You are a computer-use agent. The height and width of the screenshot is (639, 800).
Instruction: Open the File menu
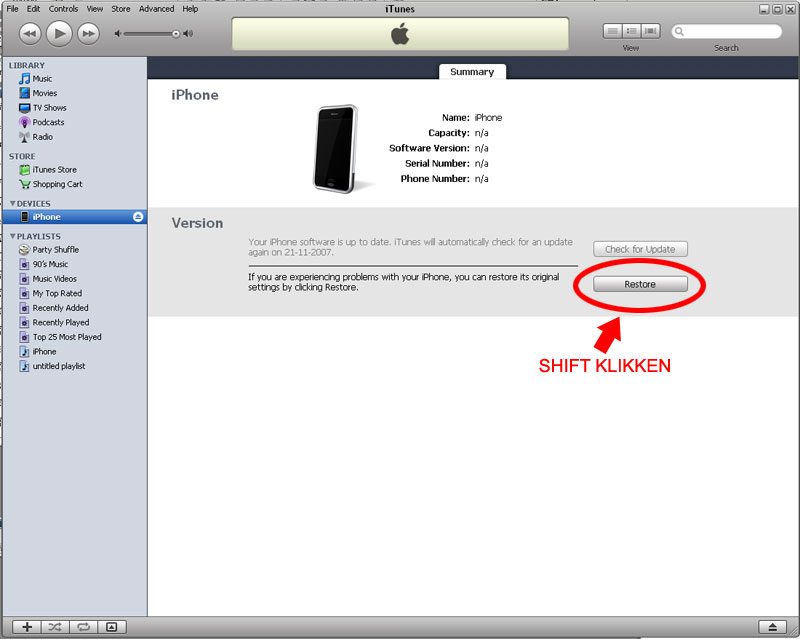(x=12, y=9)
